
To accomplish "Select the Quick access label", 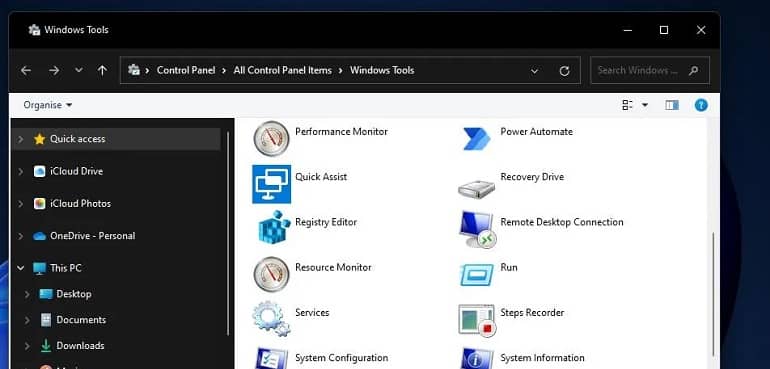I will pos(78,139).
